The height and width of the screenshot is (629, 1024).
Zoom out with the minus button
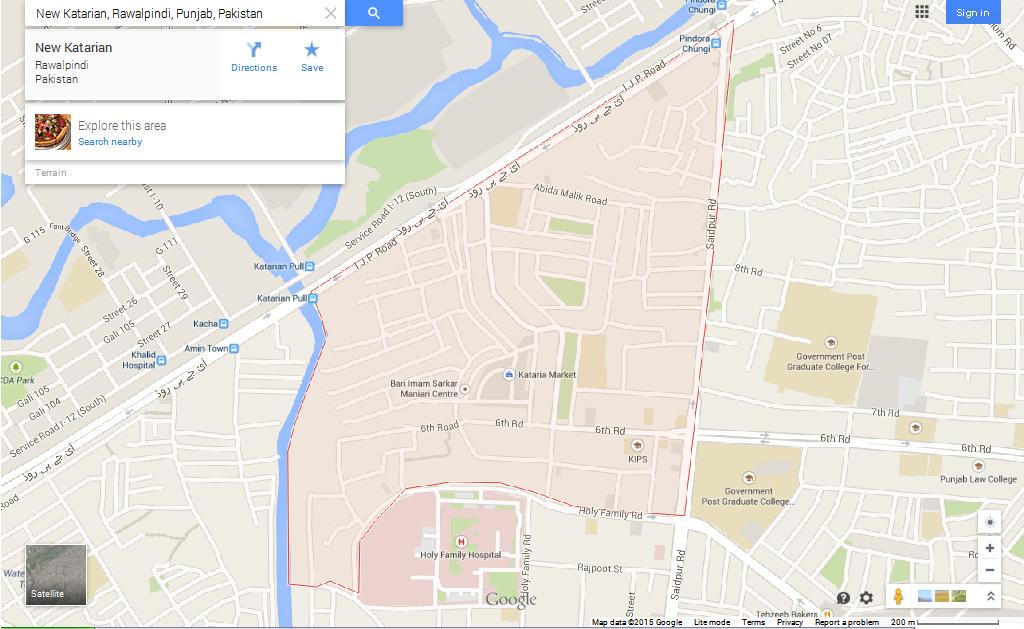coord(989,570)
